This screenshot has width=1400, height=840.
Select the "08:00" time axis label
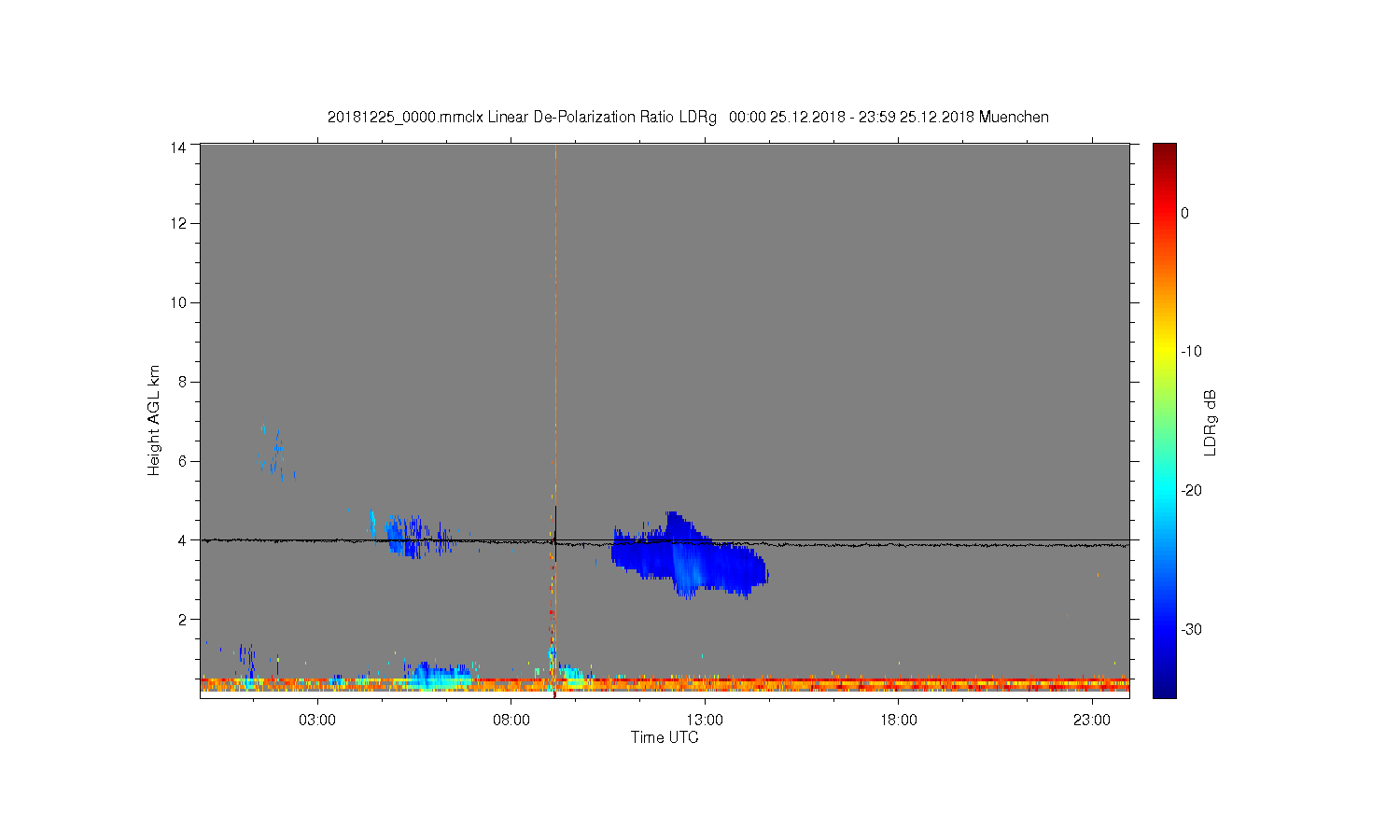[511, 721]
